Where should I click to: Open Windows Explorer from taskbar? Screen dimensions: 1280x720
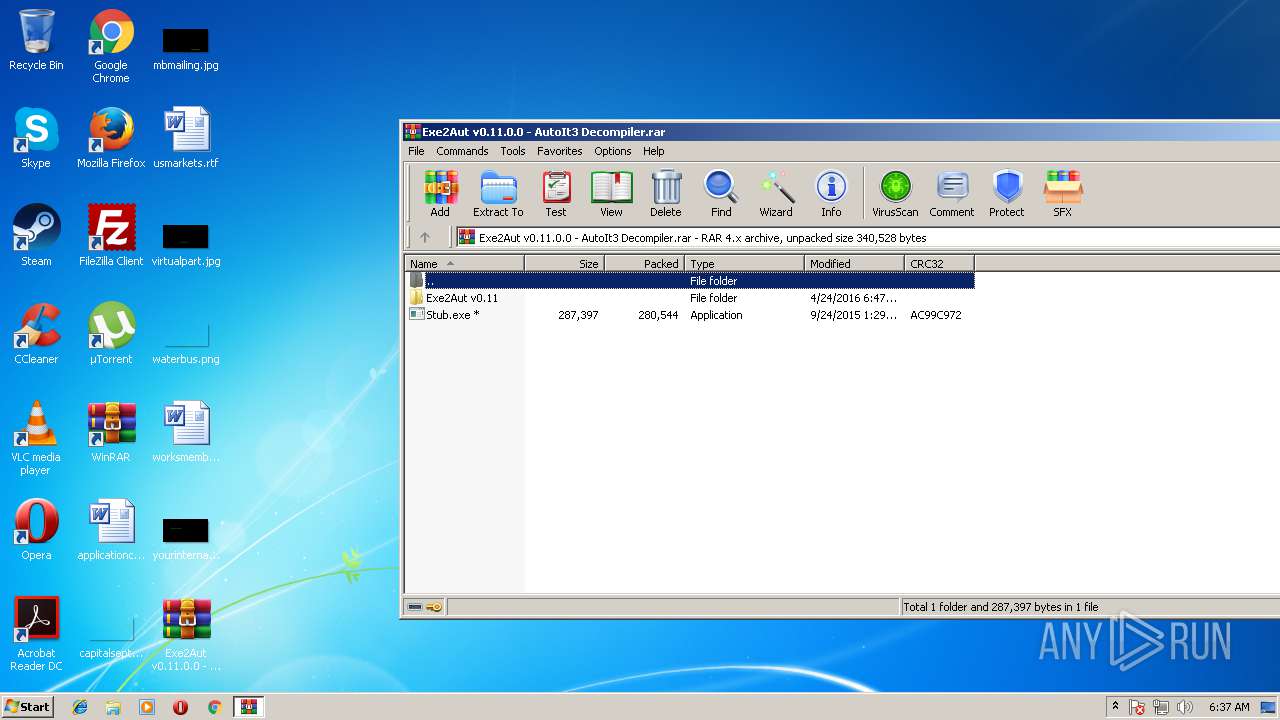click(113, 707)
